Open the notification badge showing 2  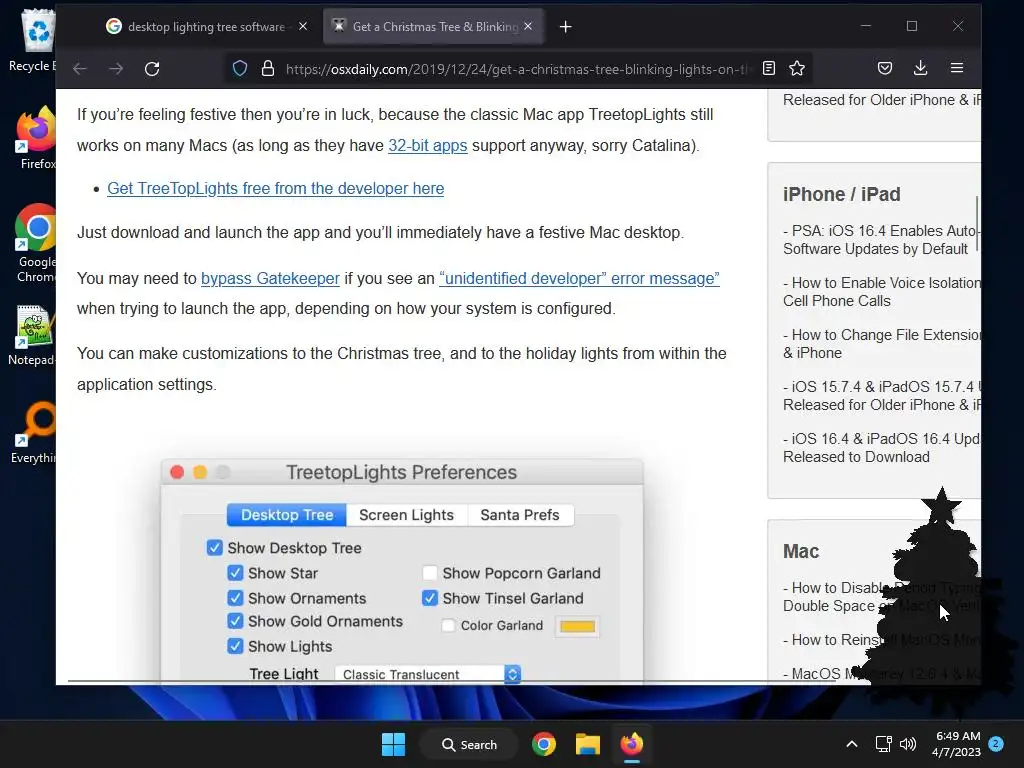996,744
